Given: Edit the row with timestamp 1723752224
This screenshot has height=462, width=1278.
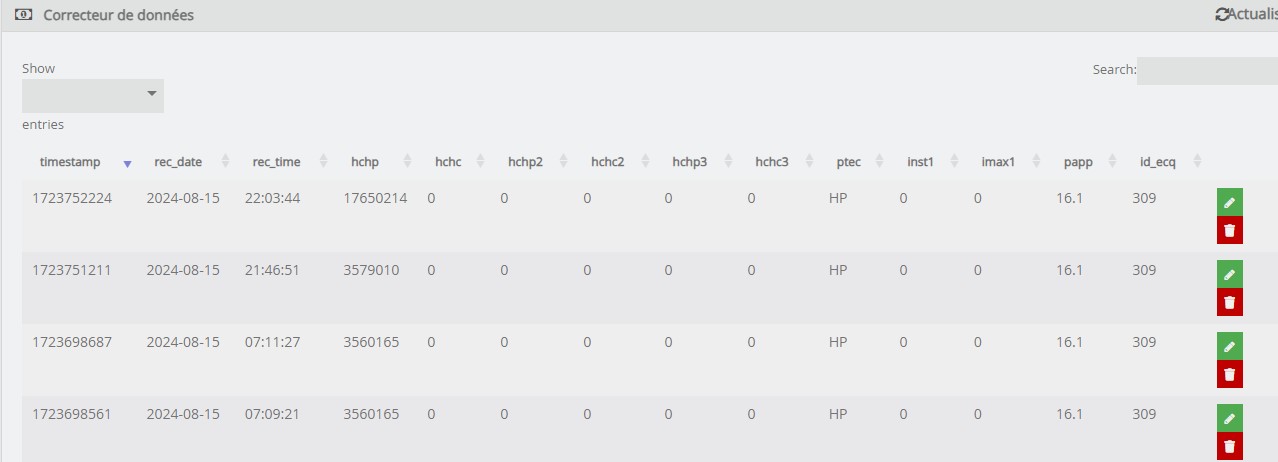Looking at the screenshot, I should 1229,202.
